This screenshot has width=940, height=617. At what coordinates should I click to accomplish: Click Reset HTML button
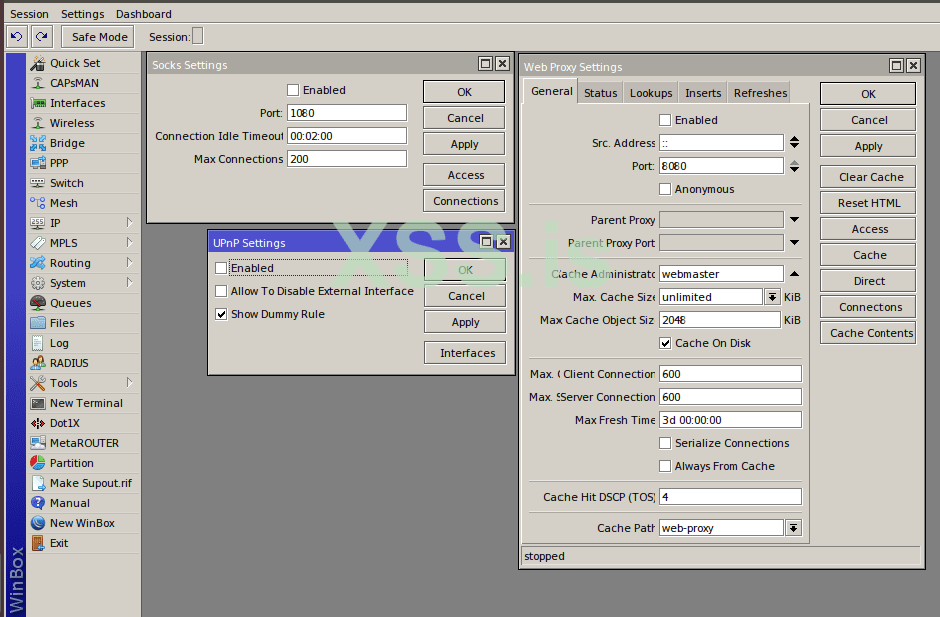(868, 203)
